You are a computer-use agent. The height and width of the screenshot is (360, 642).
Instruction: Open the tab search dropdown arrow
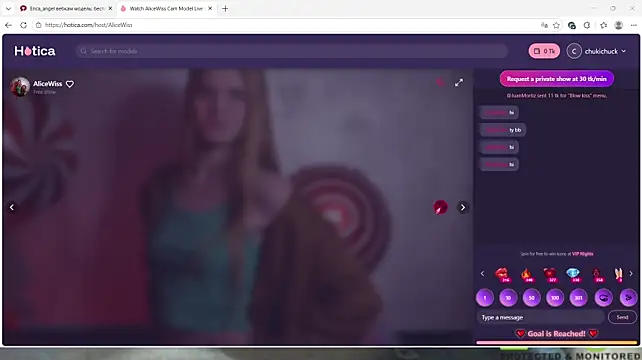click(x=8, y=8)
